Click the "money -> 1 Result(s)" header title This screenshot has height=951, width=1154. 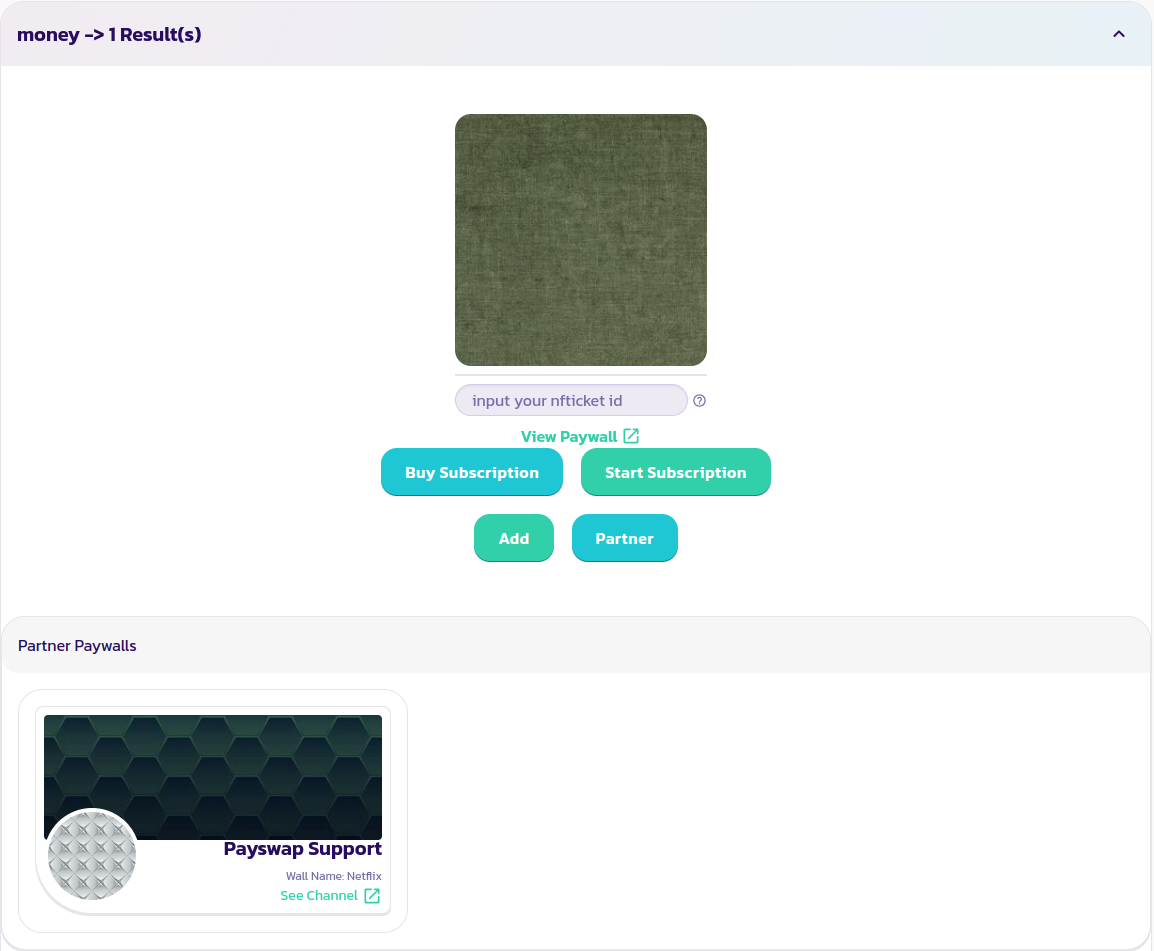pyautogui.click(x=109, y=34)
